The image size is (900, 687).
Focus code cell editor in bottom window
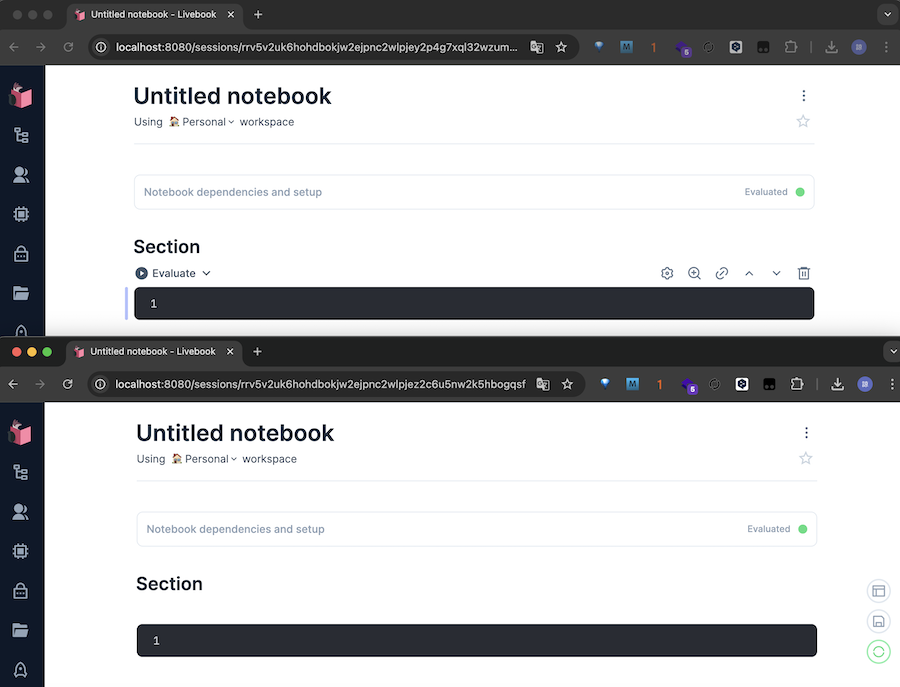(x=476, y=641)
